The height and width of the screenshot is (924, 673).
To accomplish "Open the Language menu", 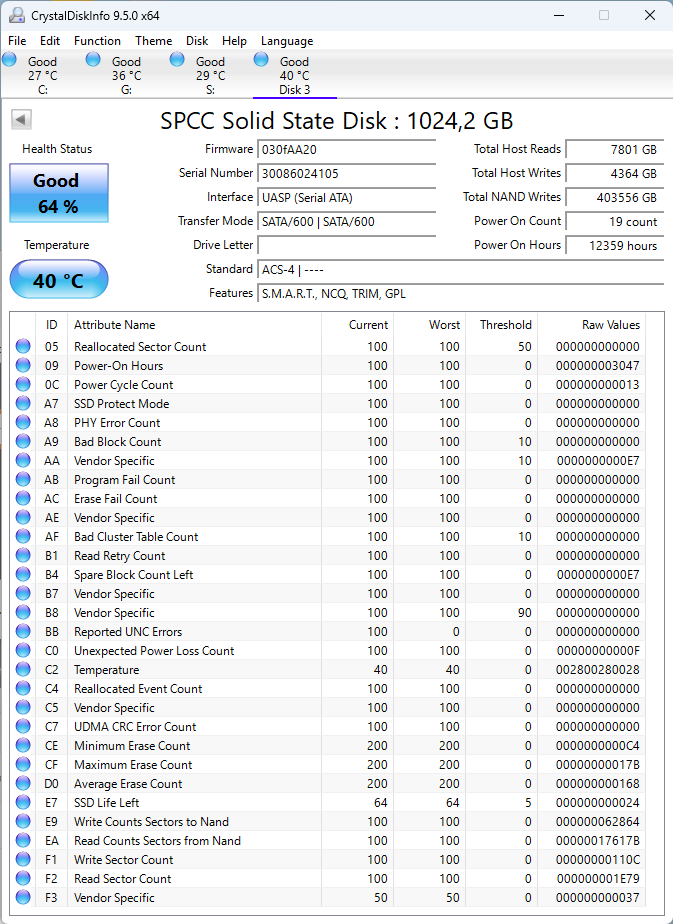I will pyautogui.click(x=287, y=41).
